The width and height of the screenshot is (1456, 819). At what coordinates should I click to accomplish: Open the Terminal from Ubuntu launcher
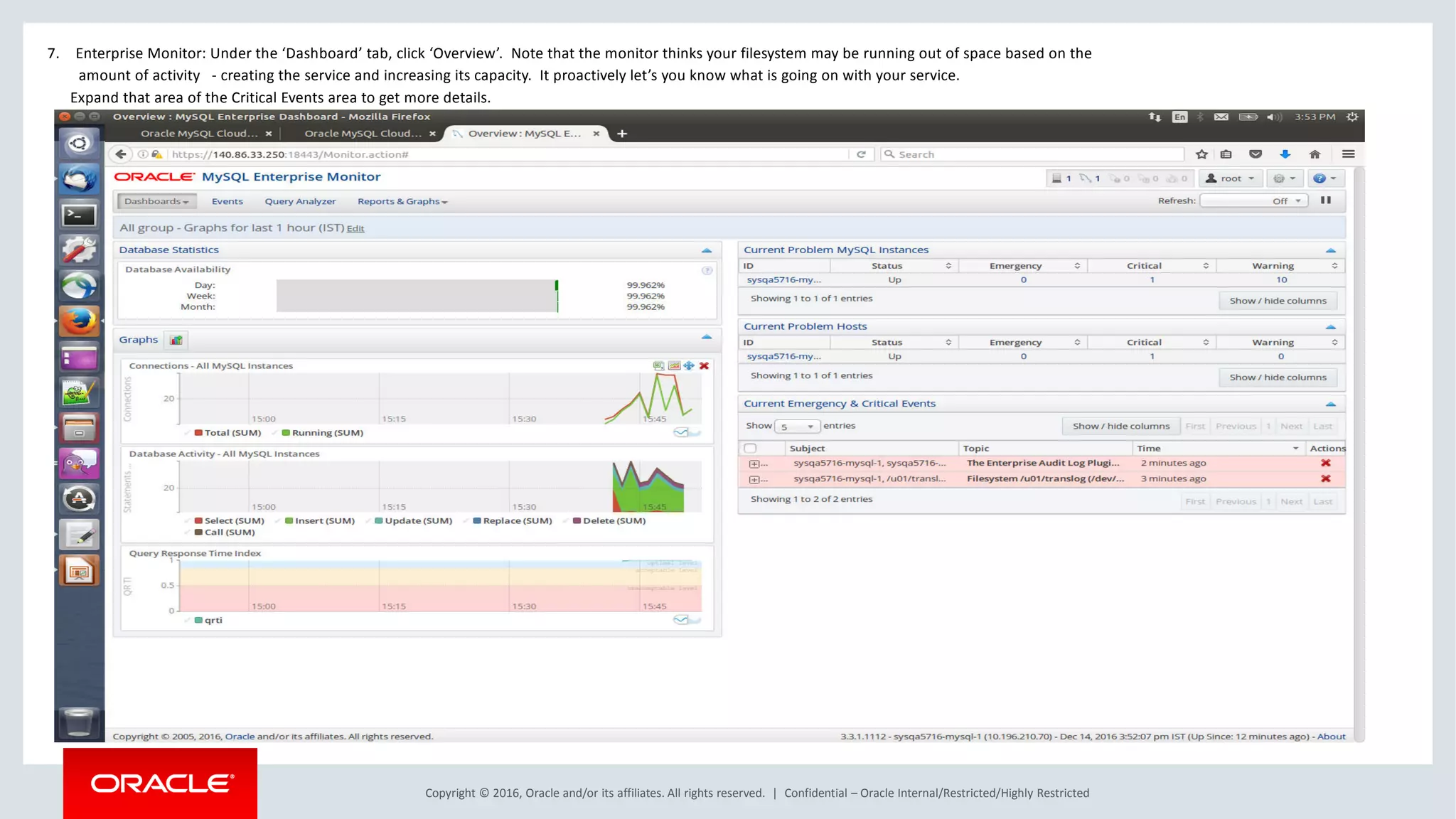click(x=79, y=215)
